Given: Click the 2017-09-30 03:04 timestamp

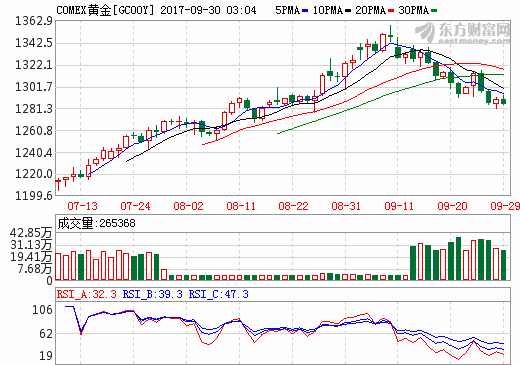Looking at the screenshot, I should [x=208, y=10].
